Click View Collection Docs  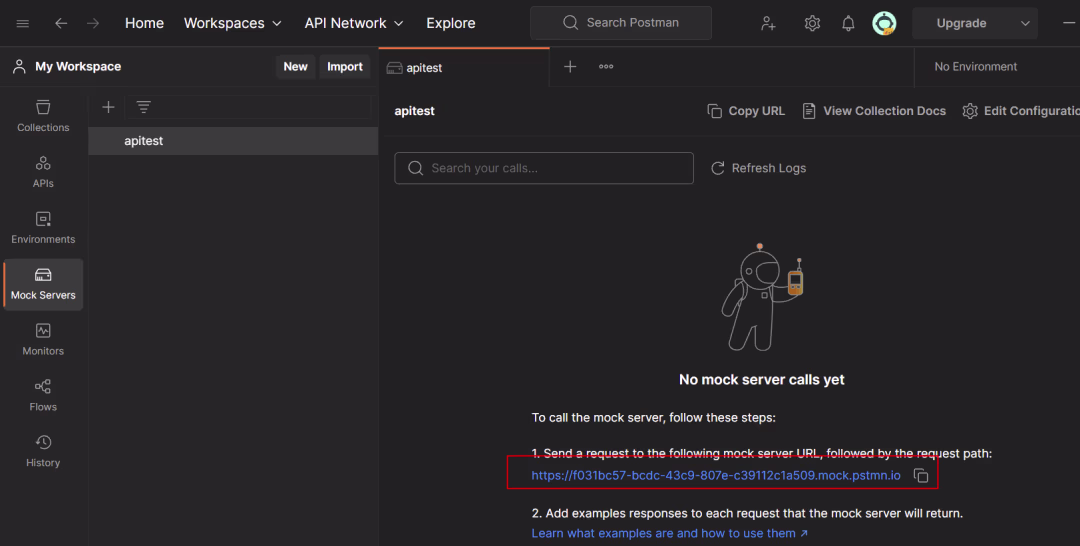(x=874, y=111)
